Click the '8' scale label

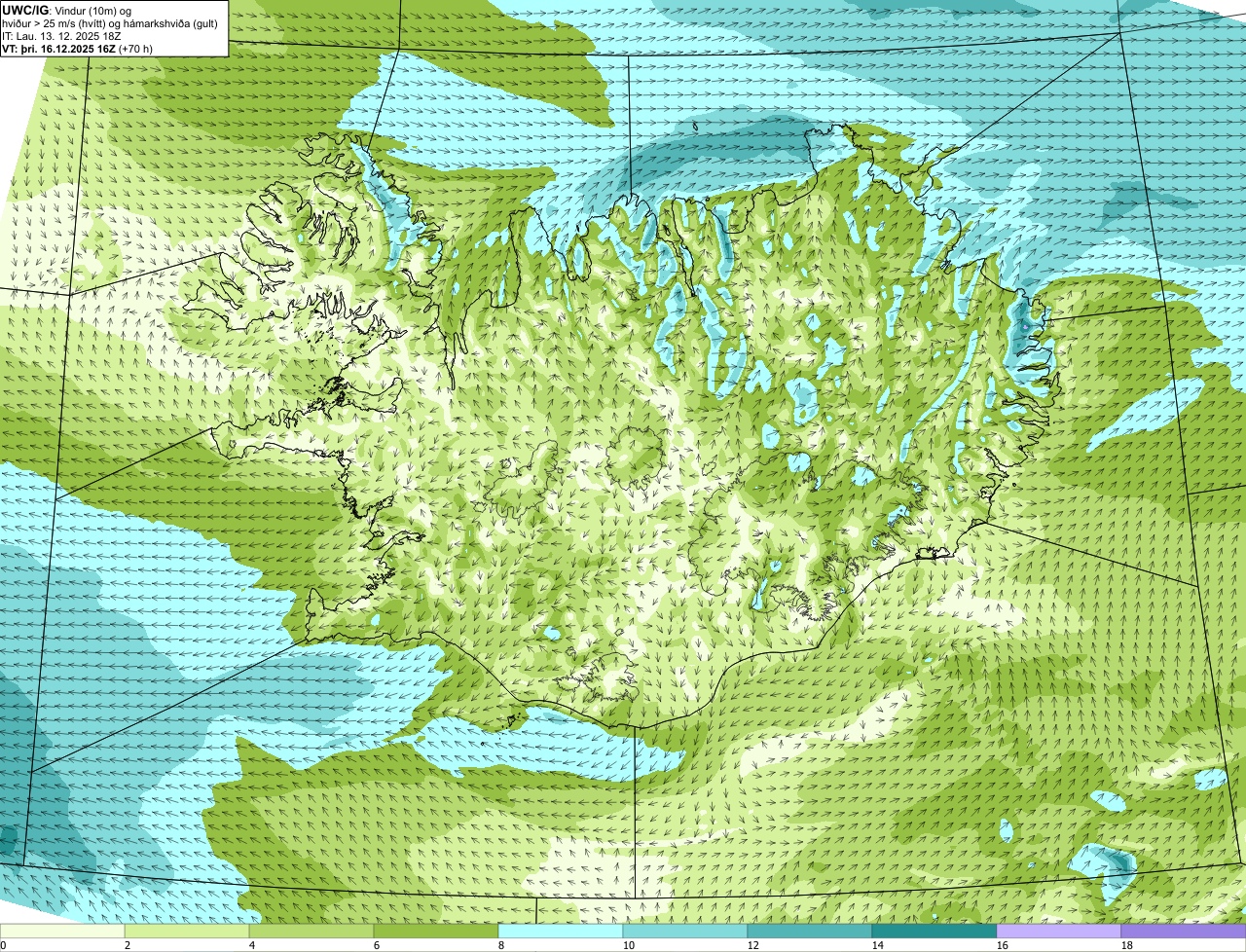[x=501, y=945]
